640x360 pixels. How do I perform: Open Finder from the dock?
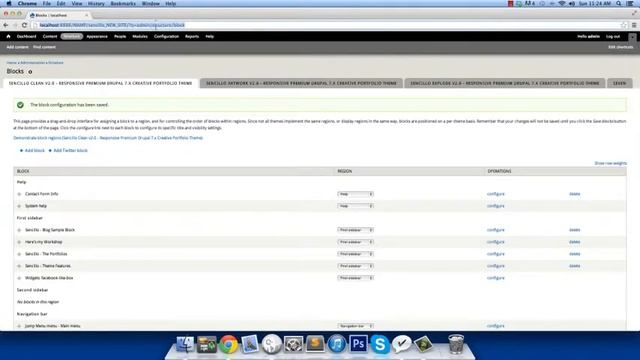click(185, 344)
